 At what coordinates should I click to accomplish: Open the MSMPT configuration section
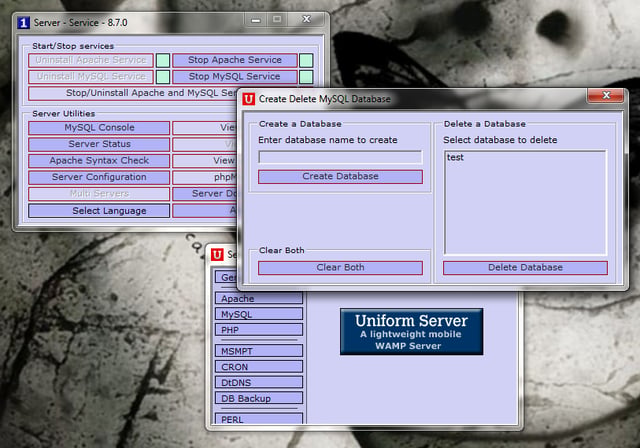[259, 351]
